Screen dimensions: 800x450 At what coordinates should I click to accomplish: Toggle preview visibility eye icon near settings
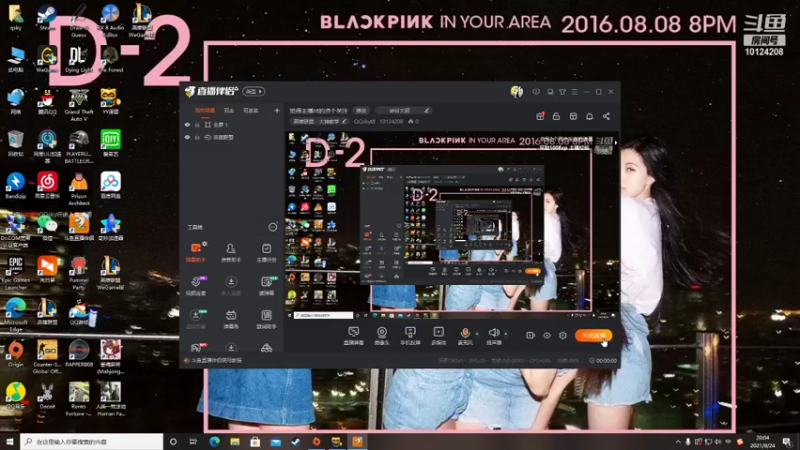(546, 335)
